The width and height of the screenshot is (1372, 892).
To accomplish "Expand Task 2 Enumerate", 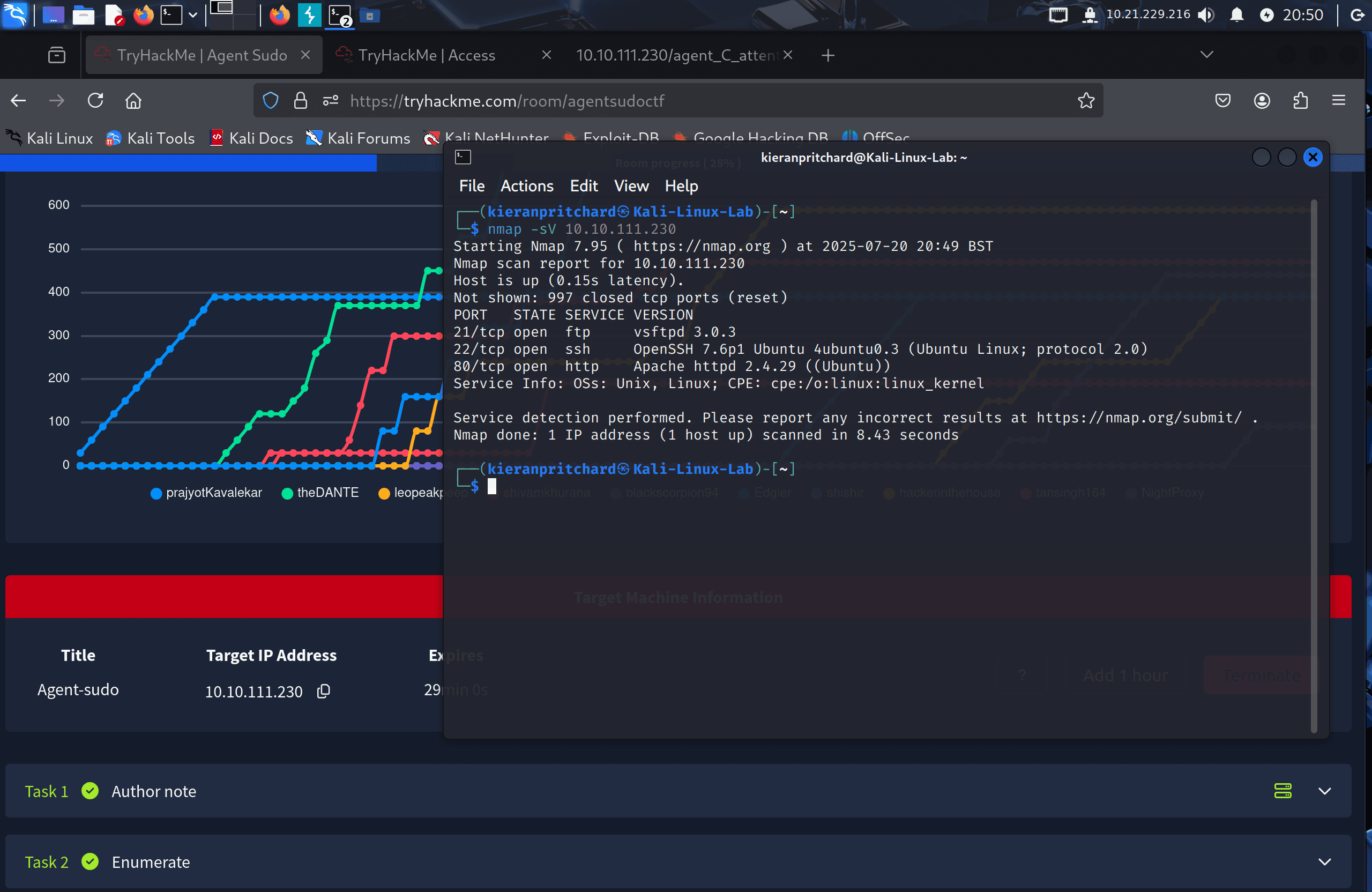I will pyautogui.click(x=1325, y=862).
